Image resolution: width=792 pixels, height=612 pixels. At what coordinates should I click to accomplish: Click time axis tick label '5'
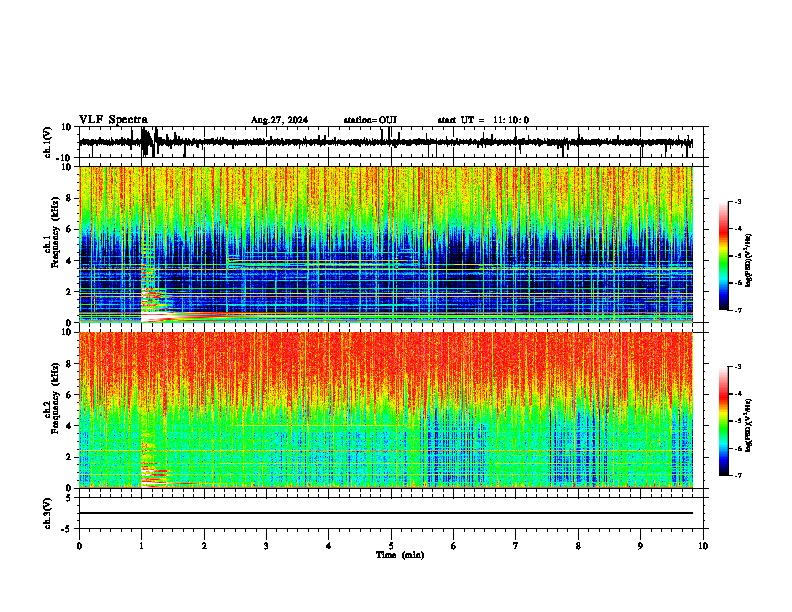391,546
